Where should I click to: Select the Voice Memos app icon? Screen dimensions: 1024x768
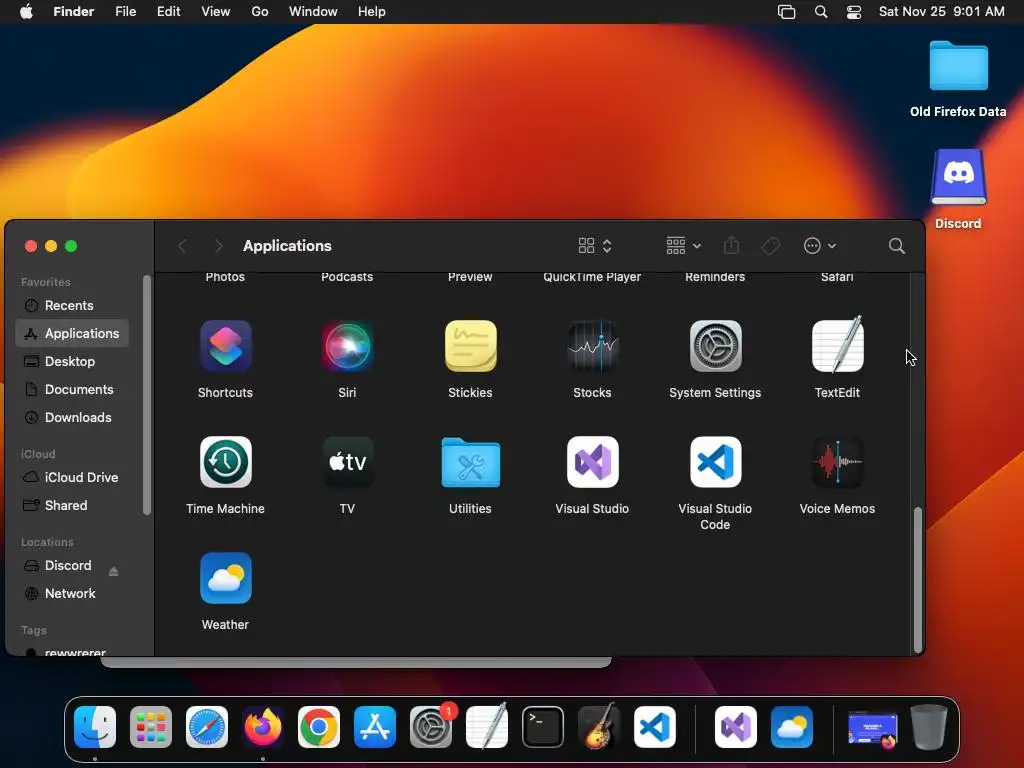(x=837, y=462)
